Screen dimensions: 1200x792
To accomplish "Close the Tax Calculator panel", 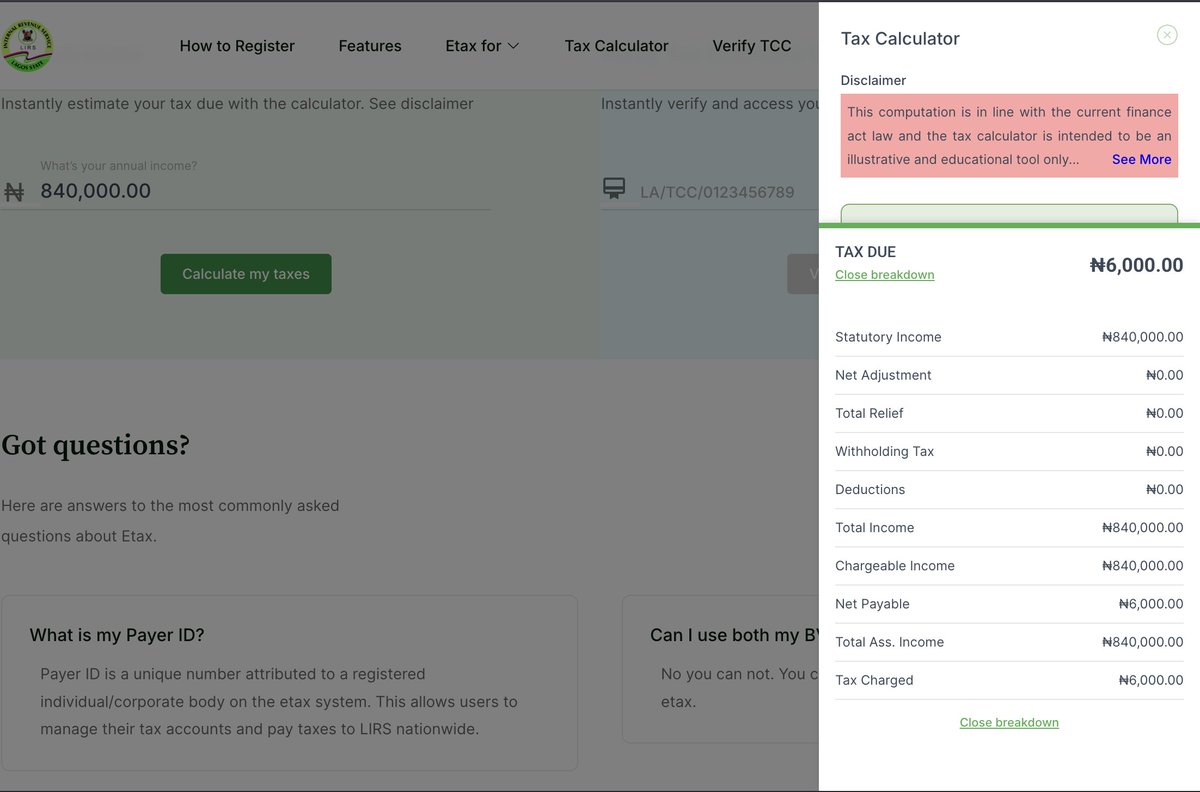I will (1167, 35).
